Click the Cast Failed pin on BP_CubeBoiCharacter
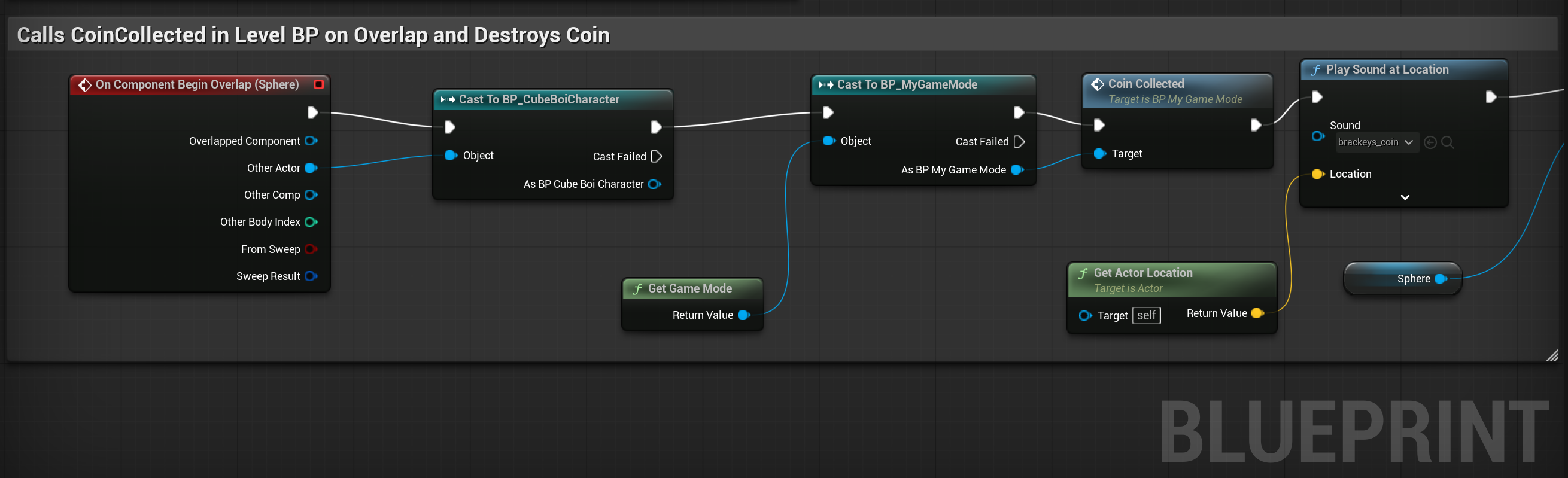This screenshot has height=478, width=1568. point(655,156)
